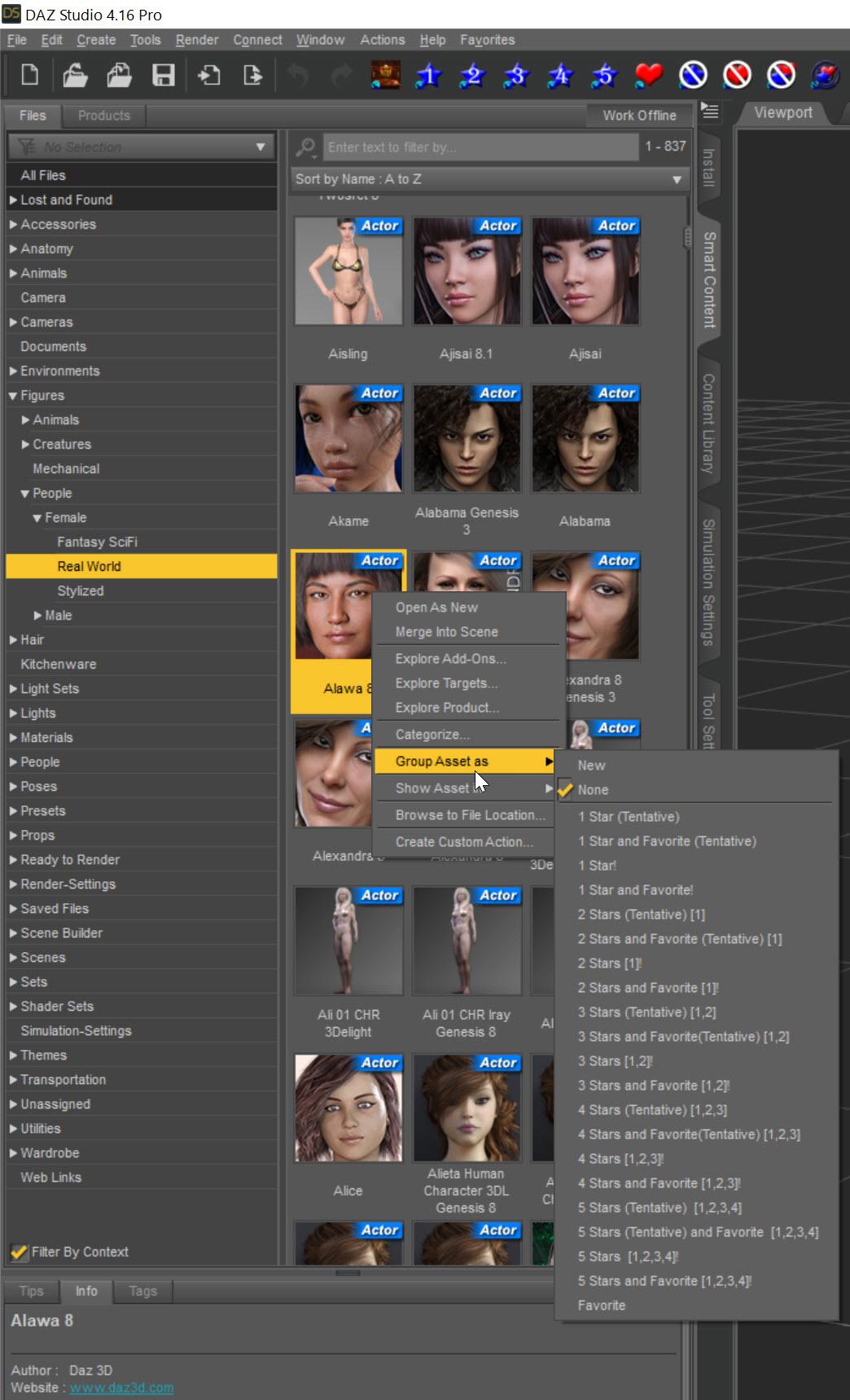Click the Open Recent files icon
This screenshot has height=1400, width=850.
coord(119,76)
